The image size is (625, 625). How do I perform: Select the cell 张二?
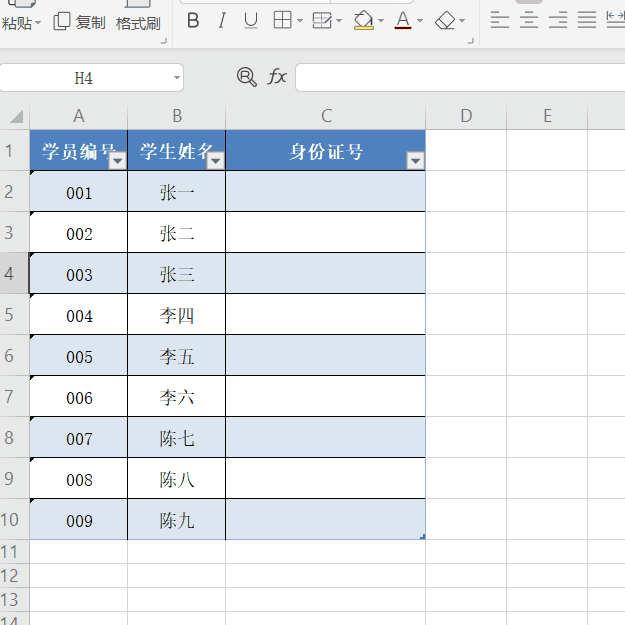coord(177,232)
